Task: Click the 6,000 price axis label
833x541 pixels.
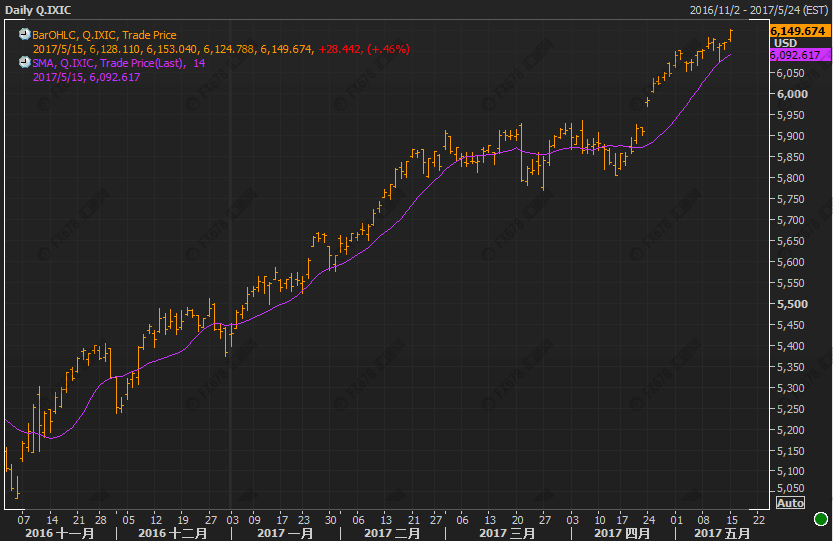Action: 792,94
